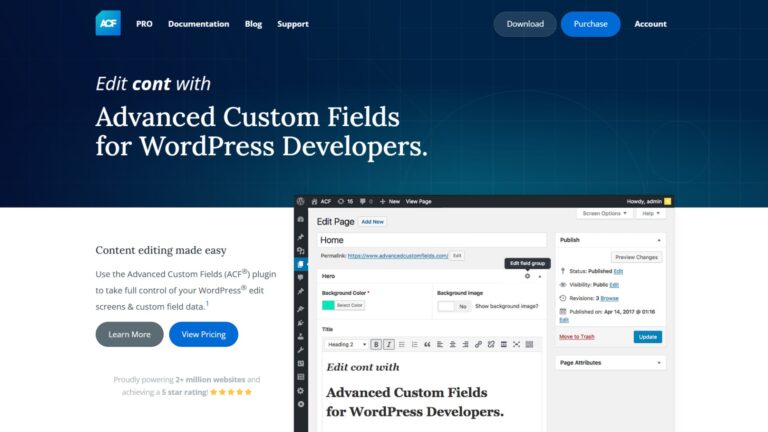Image resolution: width=768 pixels, height=432 pixels.
Task: Toggle bold formatting in Title editor
Action: (x=376, y=344)
